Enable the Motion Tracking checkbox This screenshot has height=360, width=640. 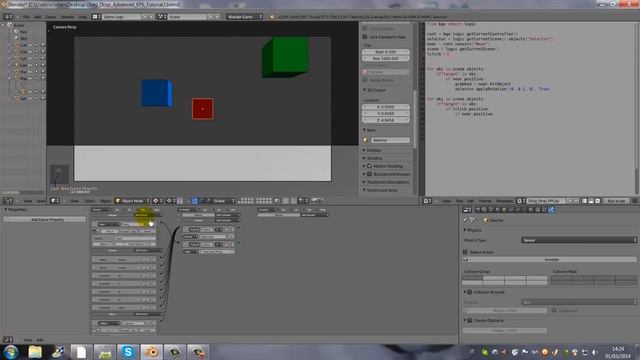369,166
